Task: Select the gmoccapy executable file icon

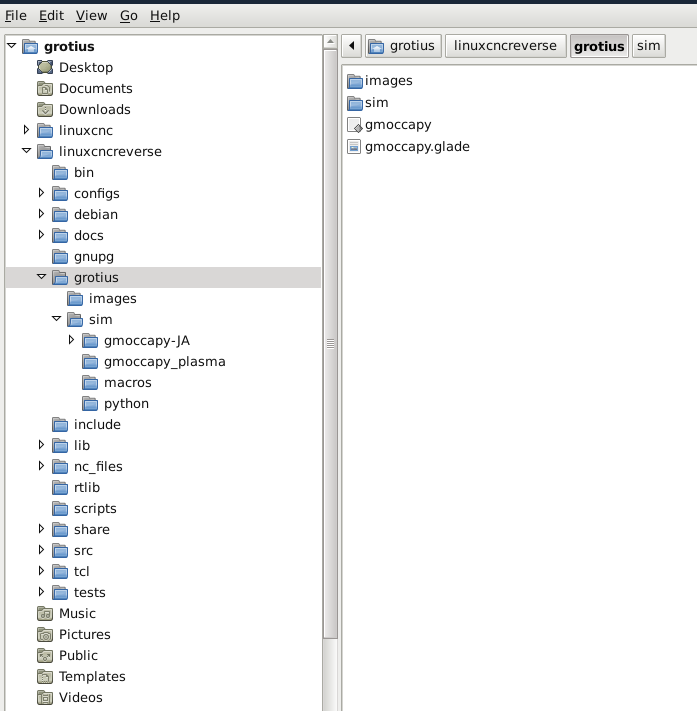Action: pos(353,125)
